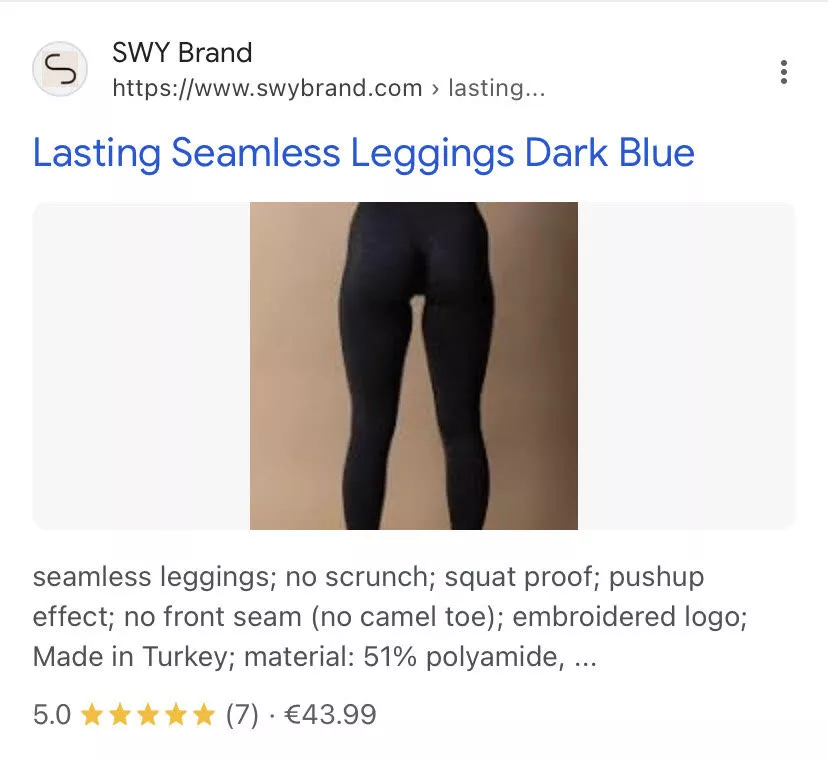Click the first gold rating star

tap(92, 715)
